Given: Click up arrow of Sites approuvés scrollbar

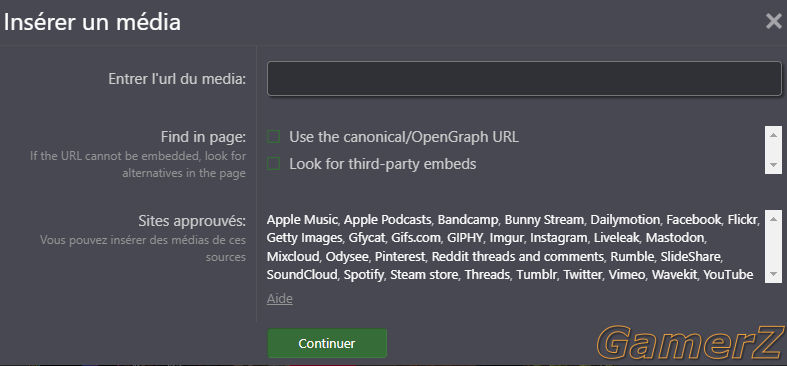Looking at the screenshot, I should (773, 219).
